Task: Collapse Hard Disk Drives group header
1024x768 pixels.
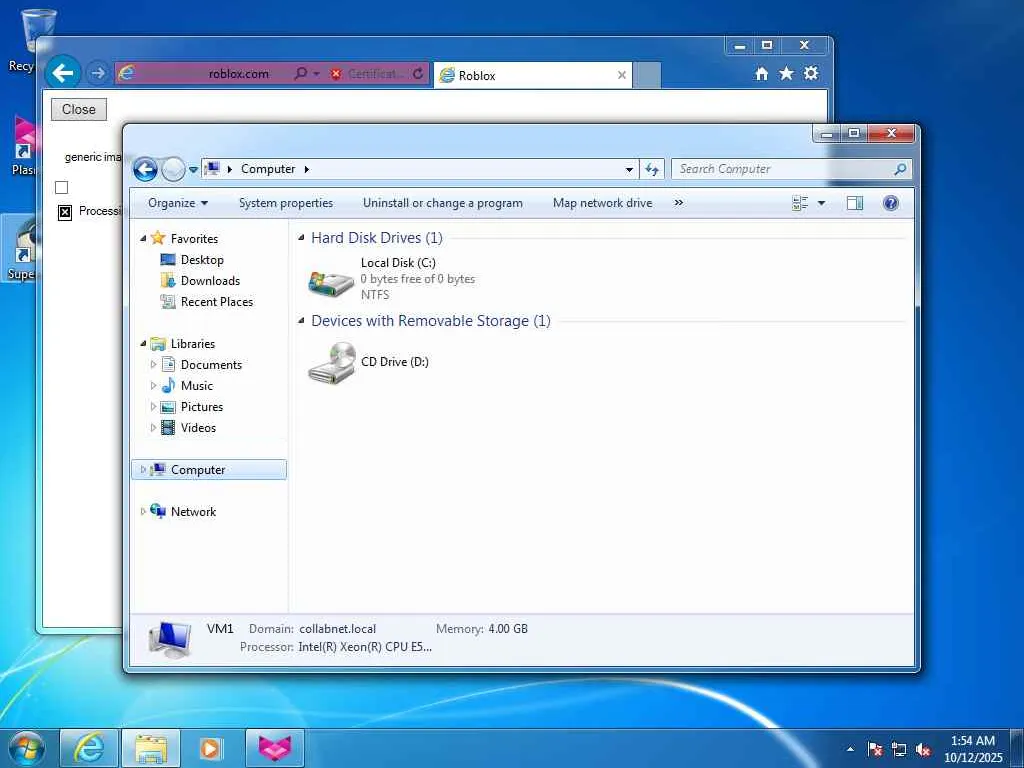Action: click(301, 238)
